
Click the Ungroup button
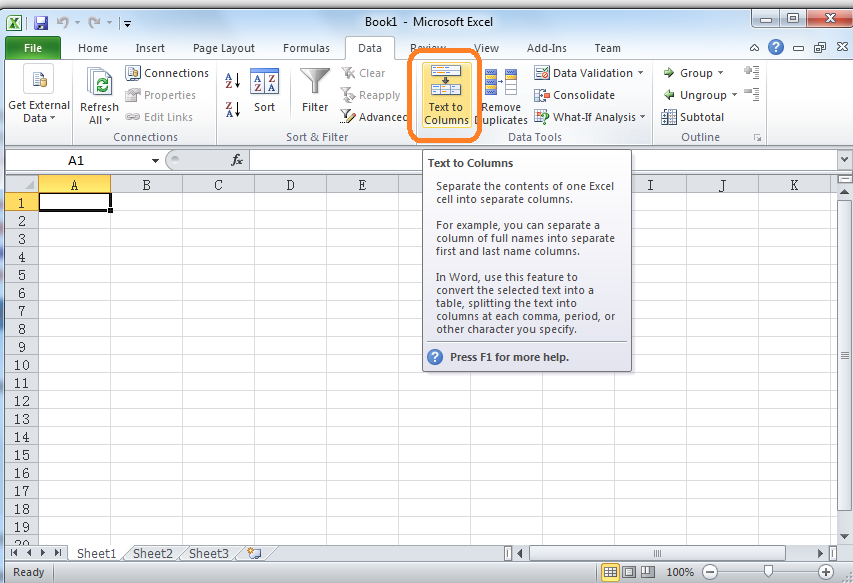pos(695,95)
